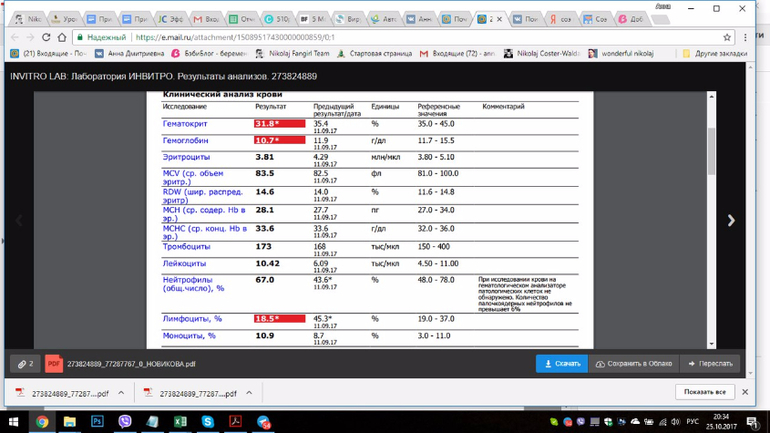The width and height of the screenshot is (770, 433).
Task: Open Skype from the taskbar
Action: coord(208,422)
